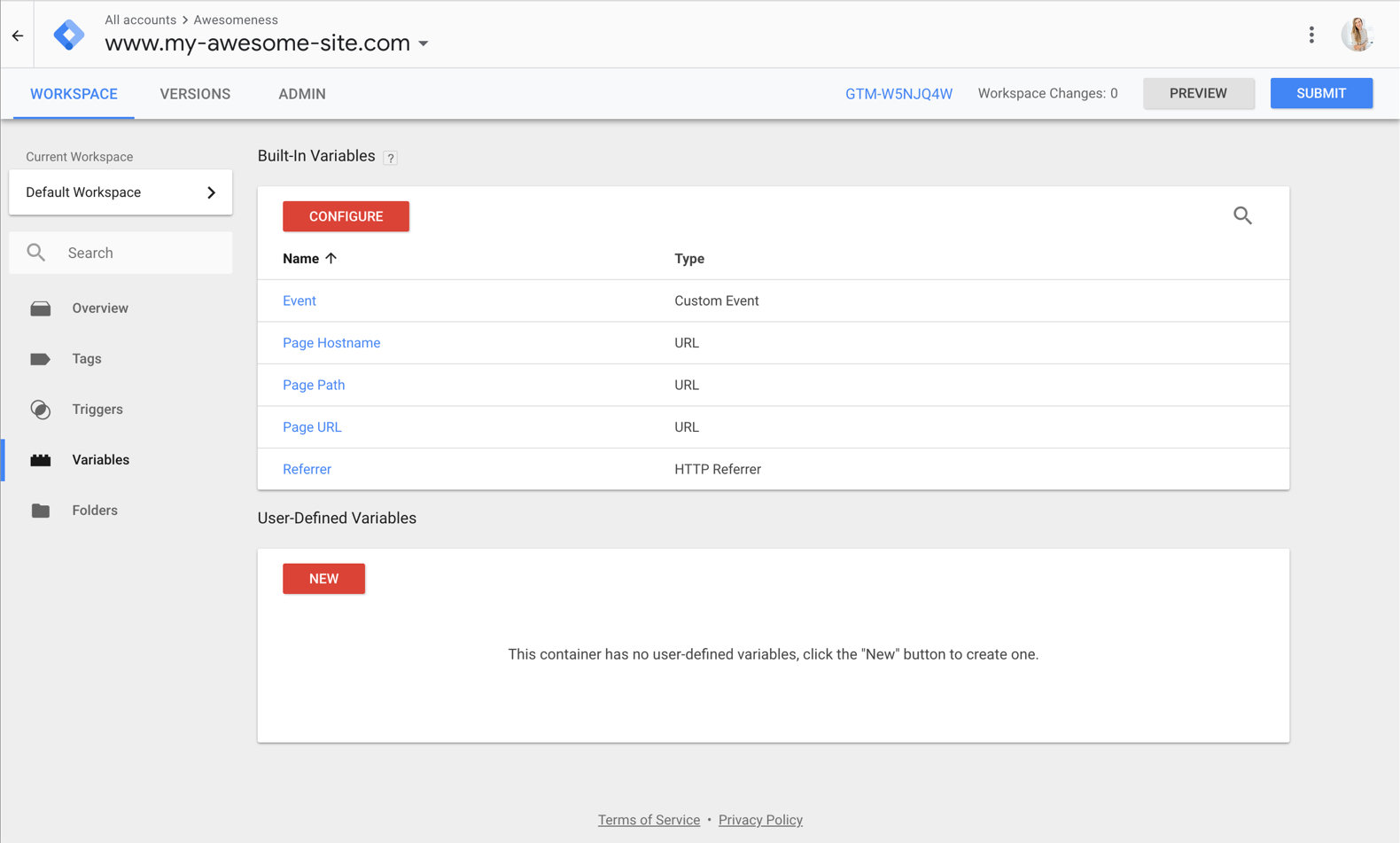Search the built-in variables table

1242,215
